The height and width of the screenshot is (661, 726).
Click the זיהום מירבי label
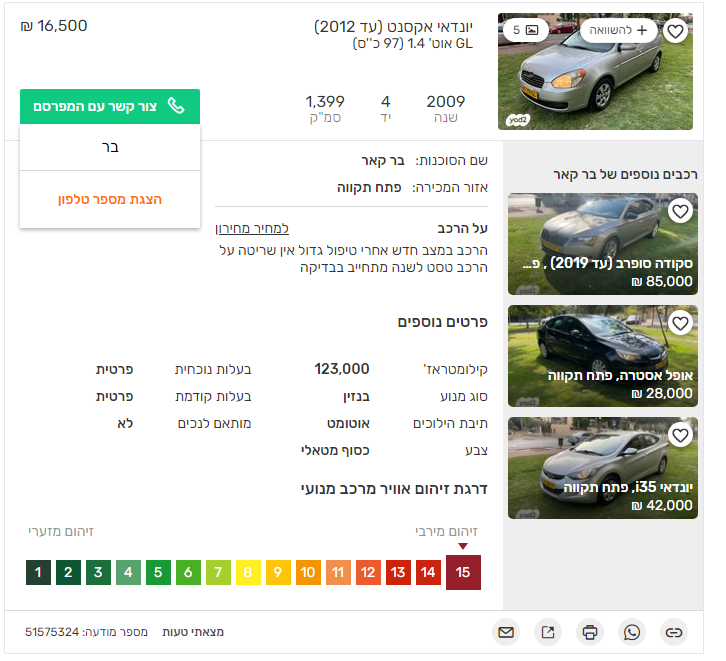[x=446, y=531]
